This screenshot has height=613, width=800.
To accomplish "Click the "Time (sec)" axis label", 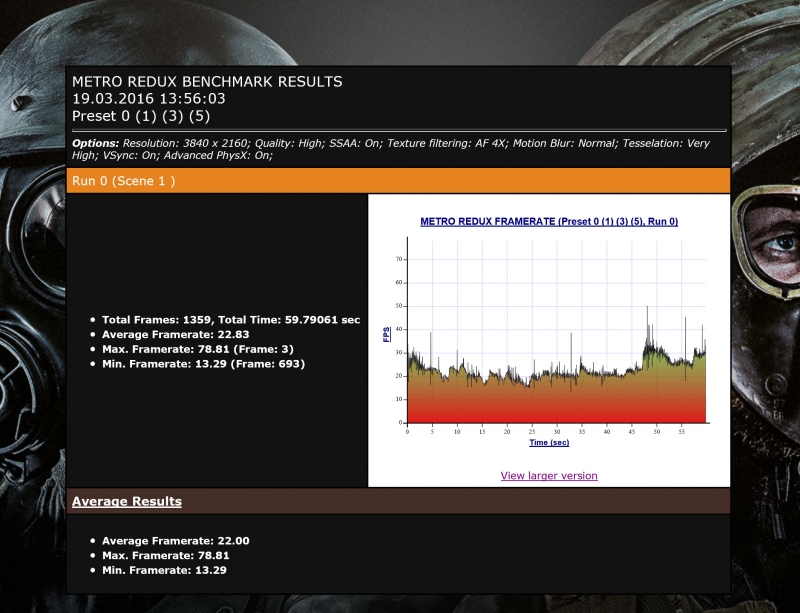I will (549, 443).
